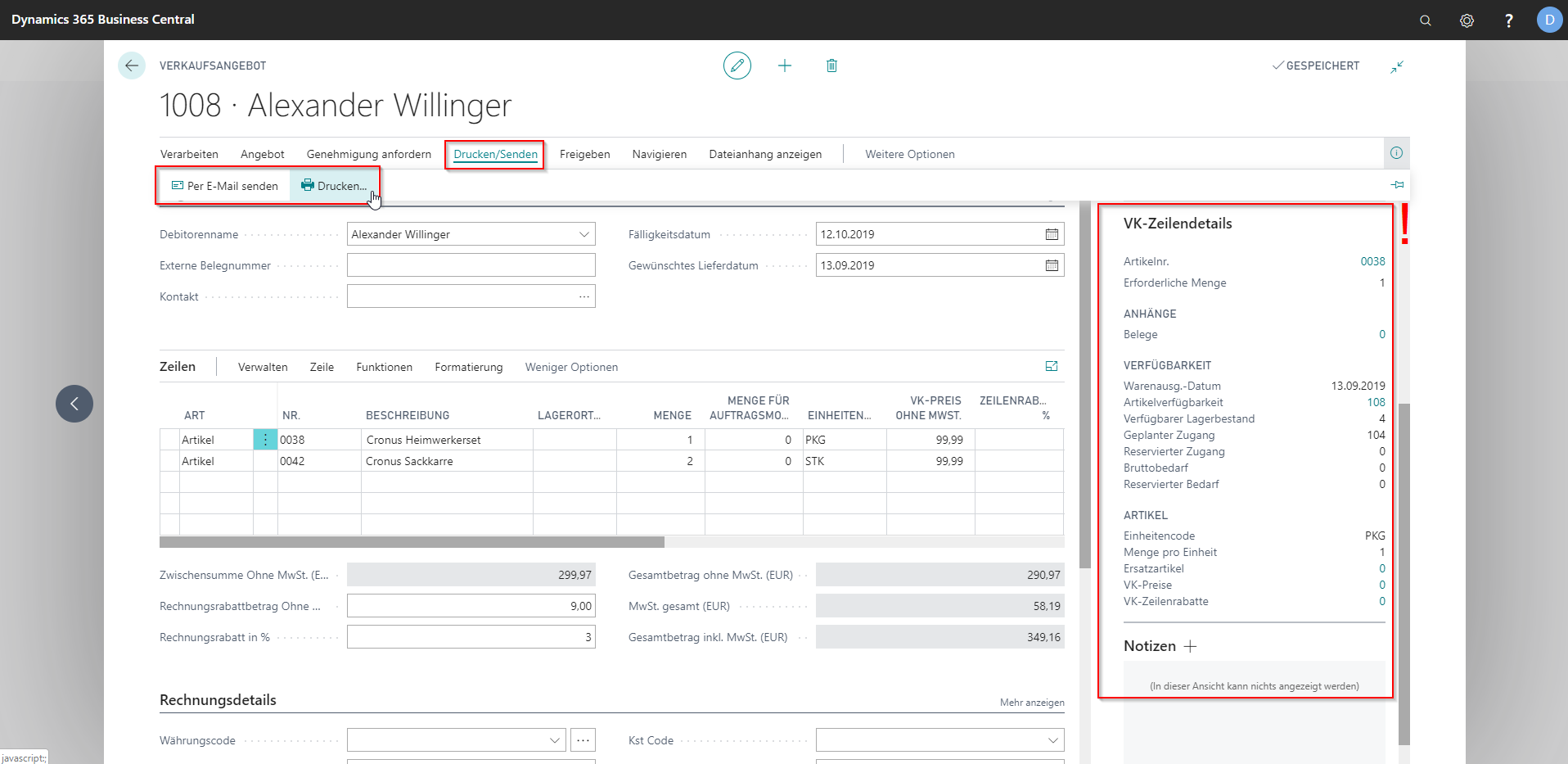Click Rechnungsrabattbetrag field with 9,00
This screenshot has width=1568, height=764.
point(471,606)
